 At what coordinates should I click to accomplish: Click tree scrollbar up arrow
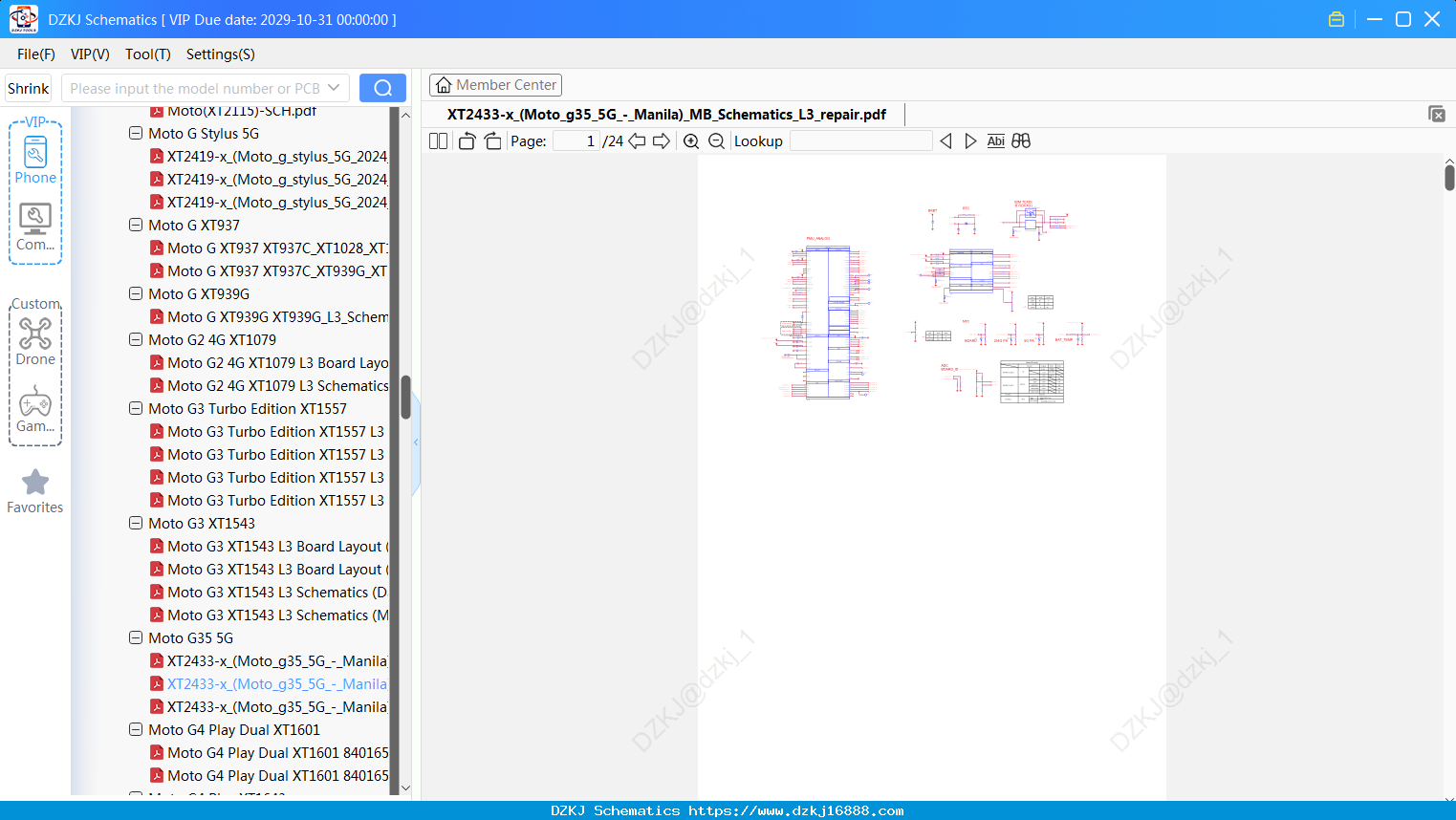pyautogui.click(x=405, y=115)
